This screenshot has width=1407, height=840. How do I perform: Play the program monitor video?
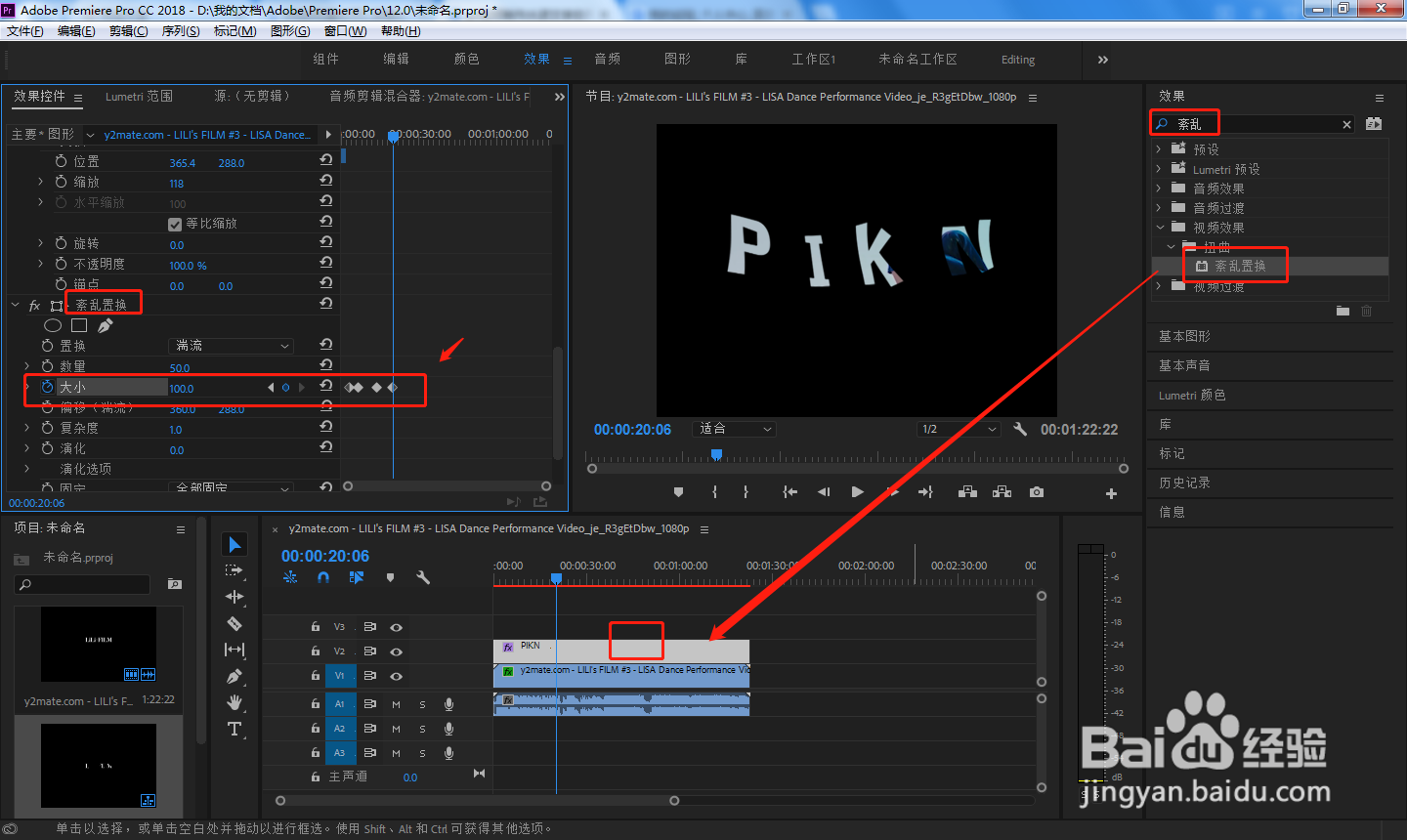tap(857, 492)
